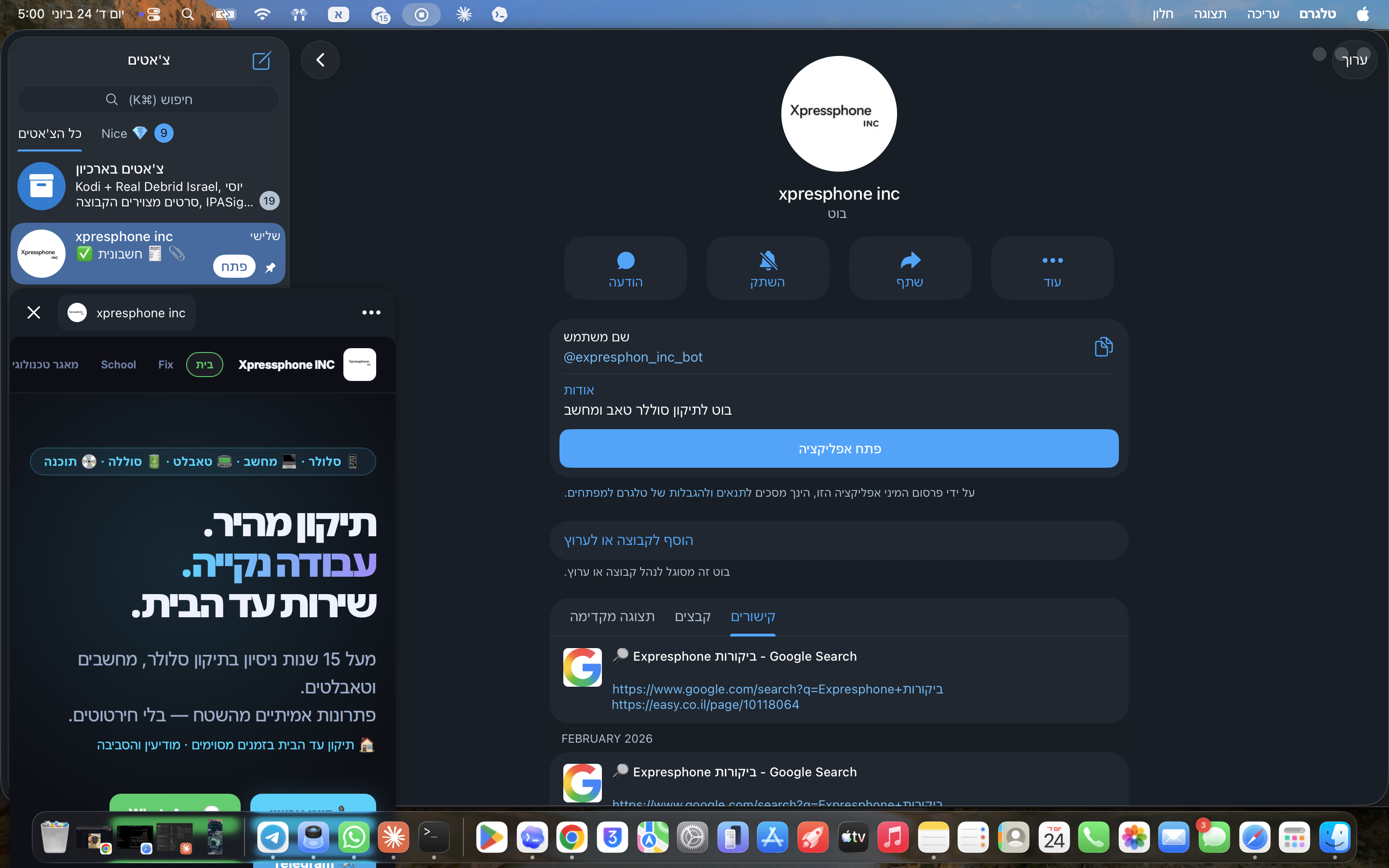1389x868 pixels.
Task: Open Terminal from the Dock
Action: tap(434, 838)
